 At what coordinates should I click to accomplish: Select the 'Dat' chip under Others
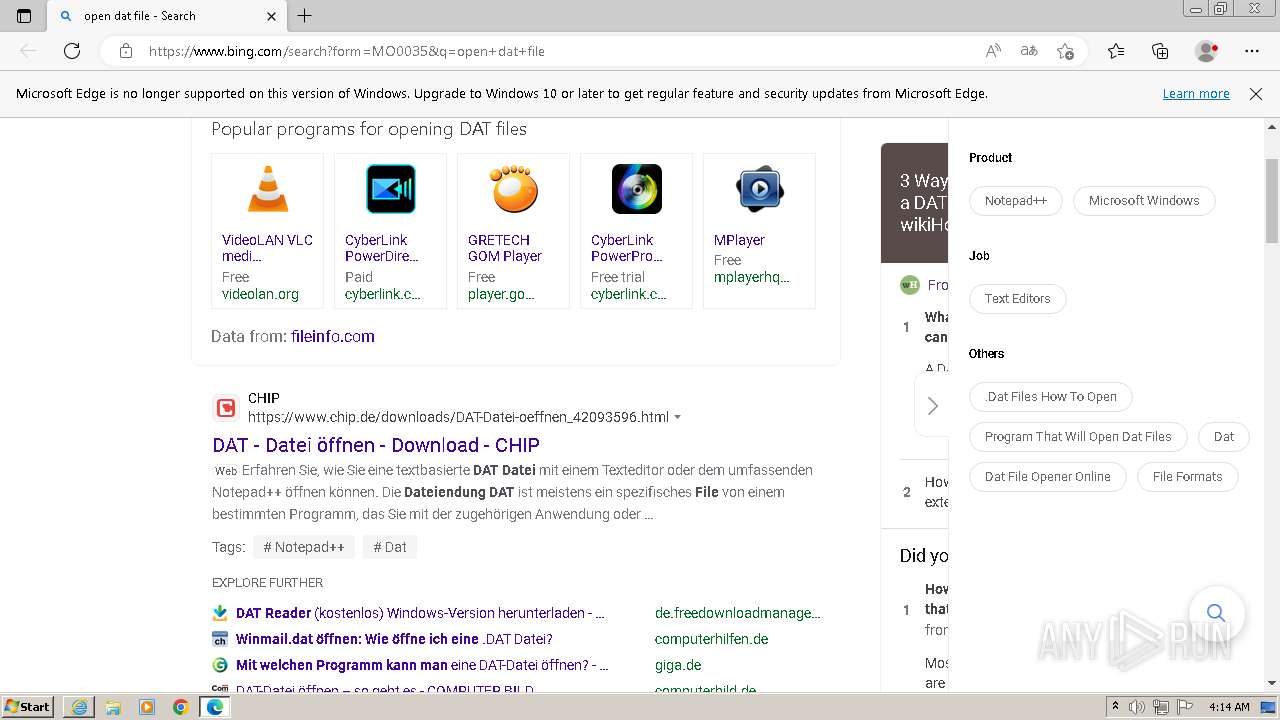1224,437
